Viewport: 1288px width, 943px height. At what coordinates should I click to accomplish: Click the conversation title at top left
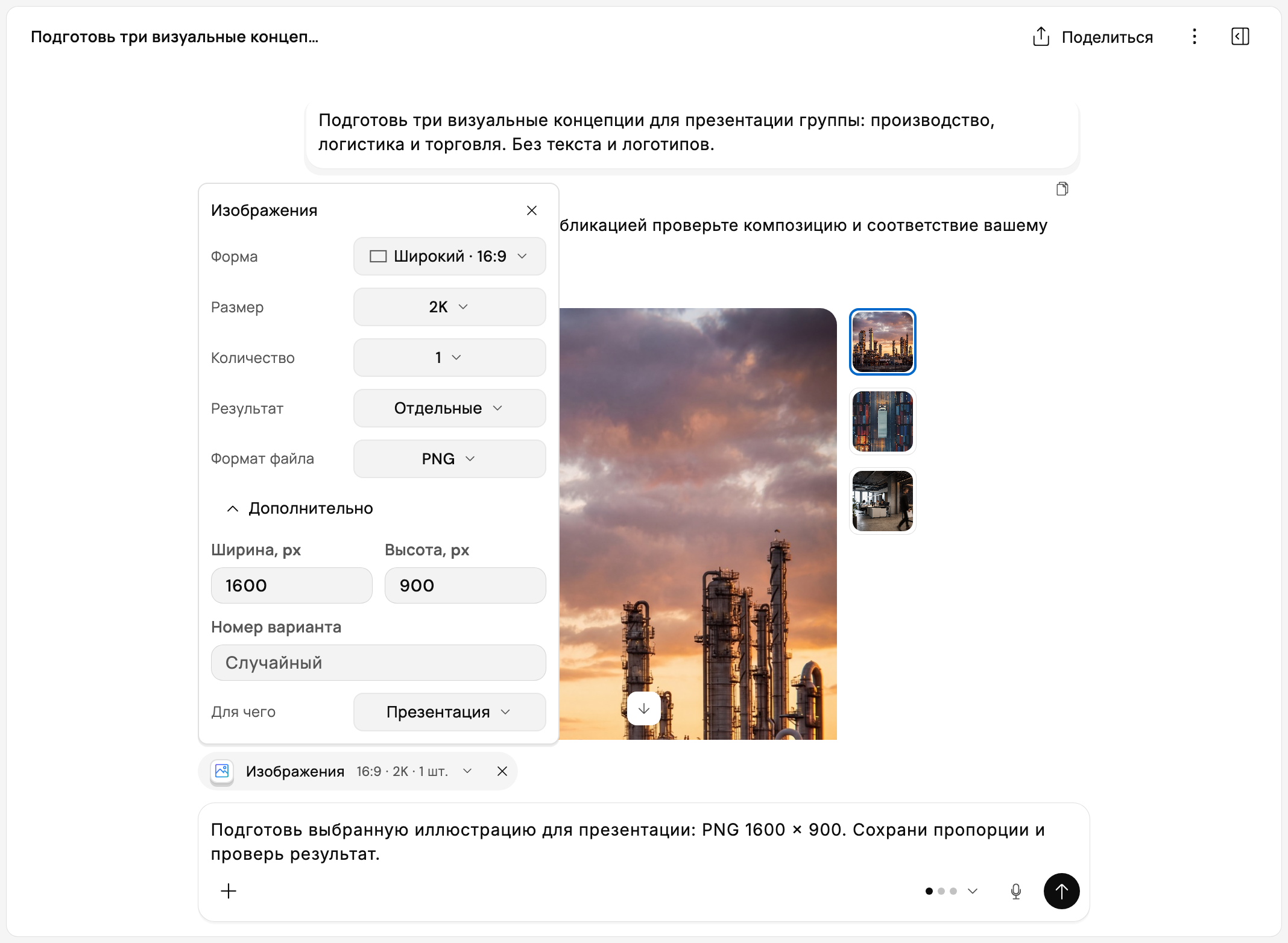[x=174, y=37]
